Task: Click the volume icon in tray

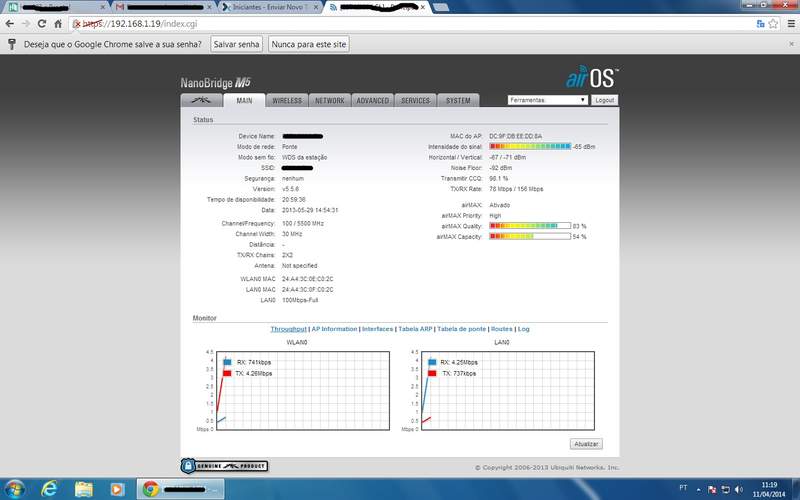Action: click(739, 490)
